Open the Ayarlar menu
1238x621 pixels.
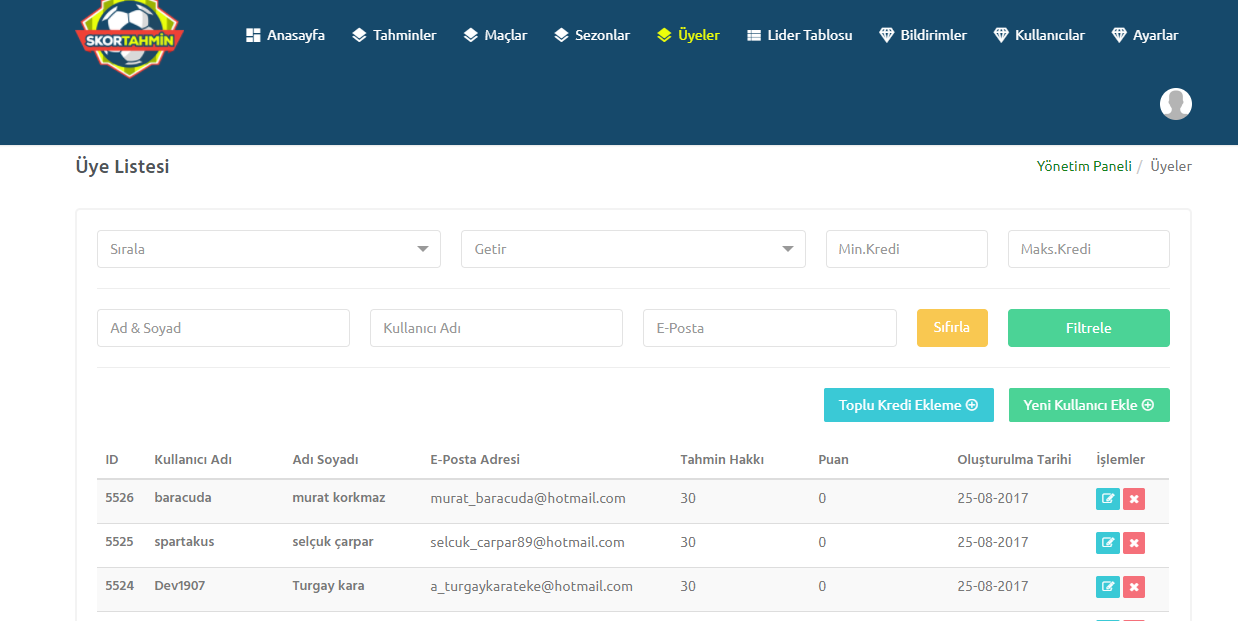click(1145, 35)
